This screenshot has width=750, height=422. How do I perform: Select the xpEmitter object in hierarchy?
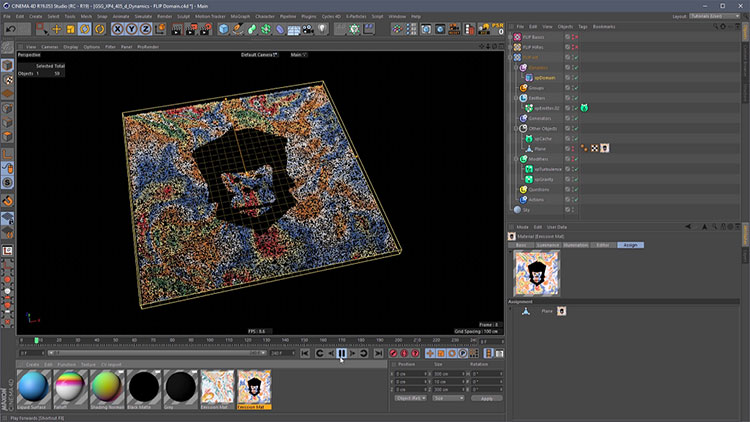[x=547, y=108]
